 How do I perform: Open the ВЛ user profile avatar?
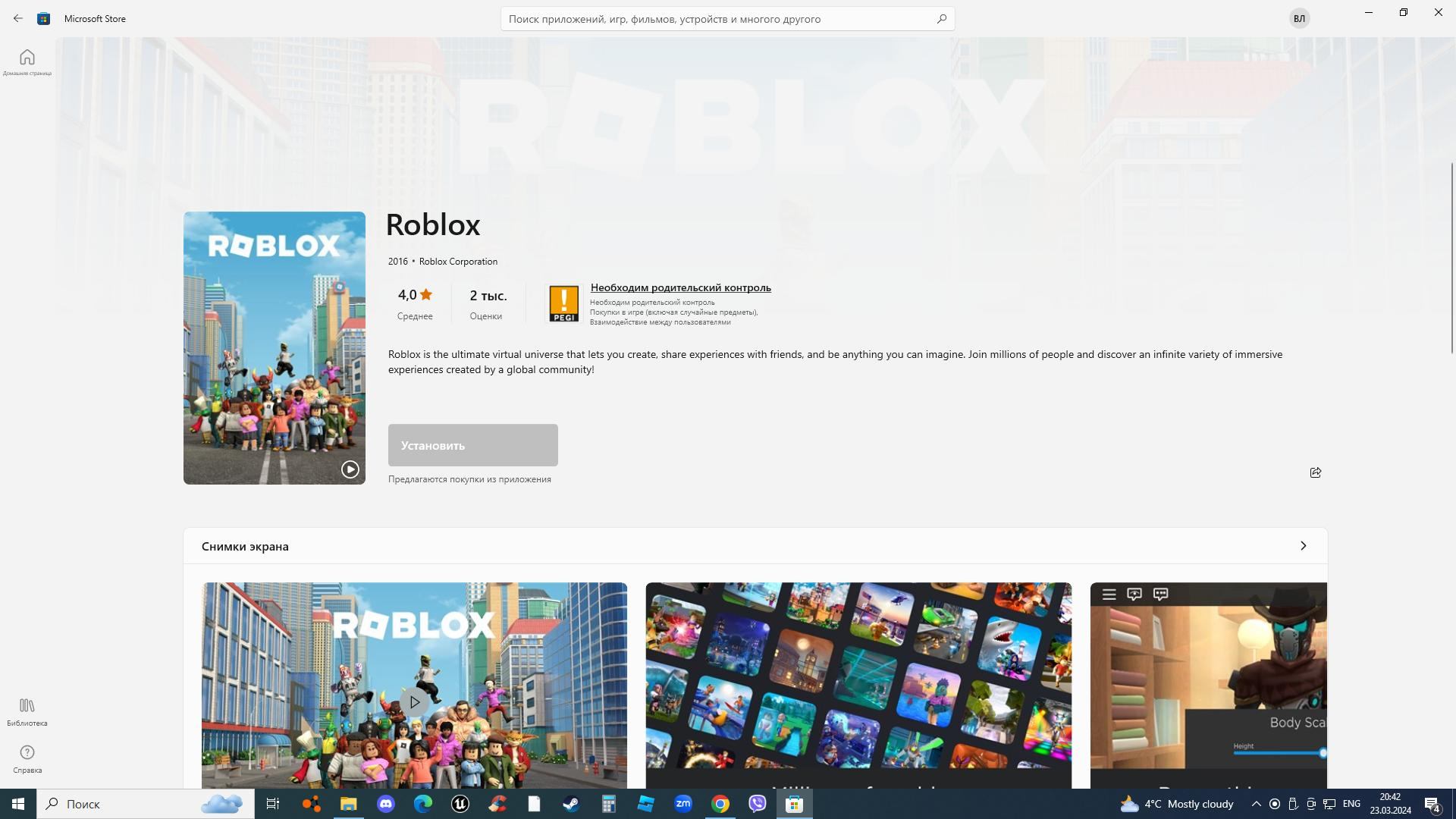[1299, 18]
